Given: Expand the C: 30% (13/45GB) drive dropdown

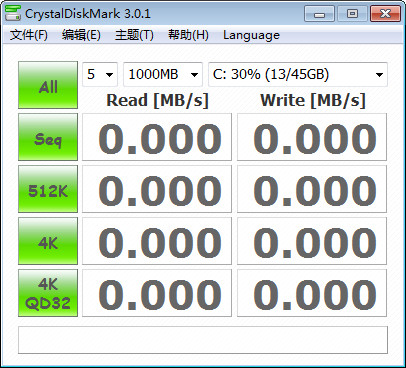Looking at the screenshot, I should coord(298,74).
